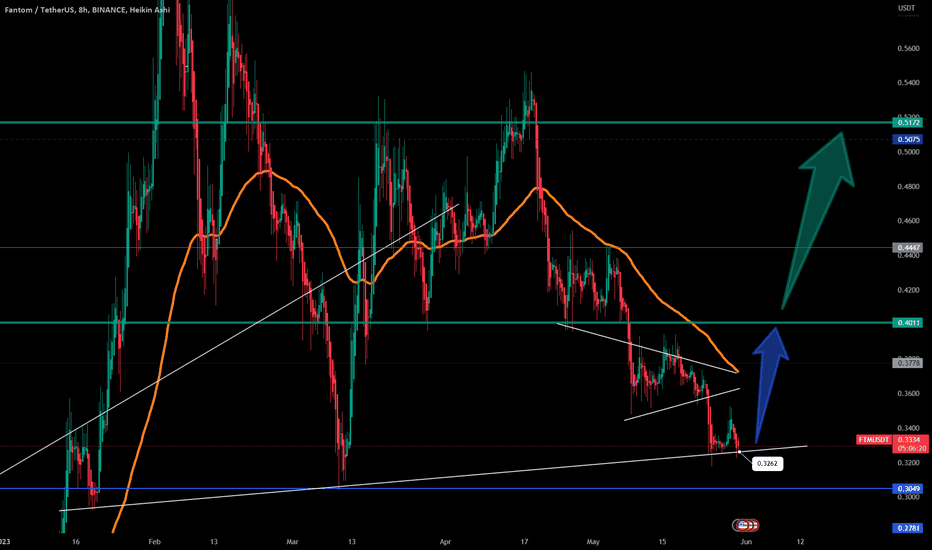
Task: Click the 0.3049 blue support price label
Action: point(907,489)
